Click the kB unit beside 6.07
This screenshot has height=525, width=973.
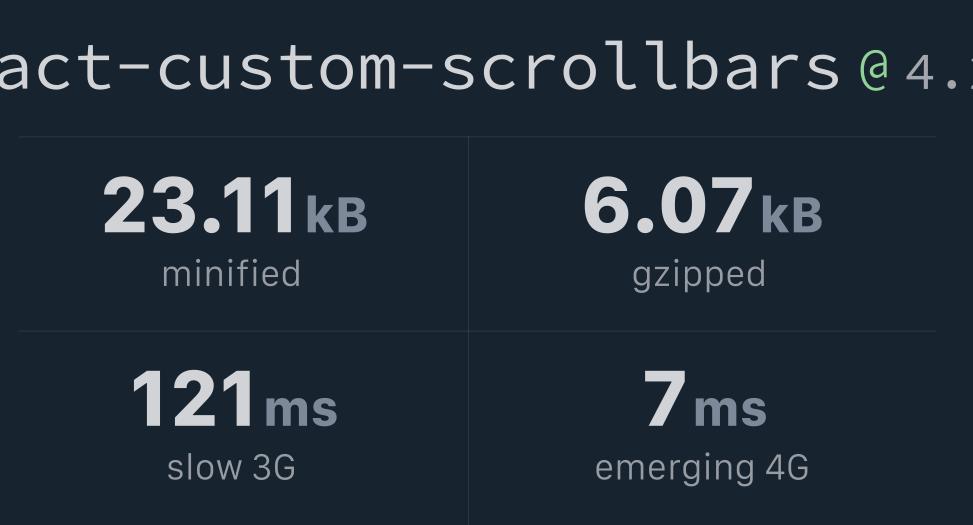point(791,215)
